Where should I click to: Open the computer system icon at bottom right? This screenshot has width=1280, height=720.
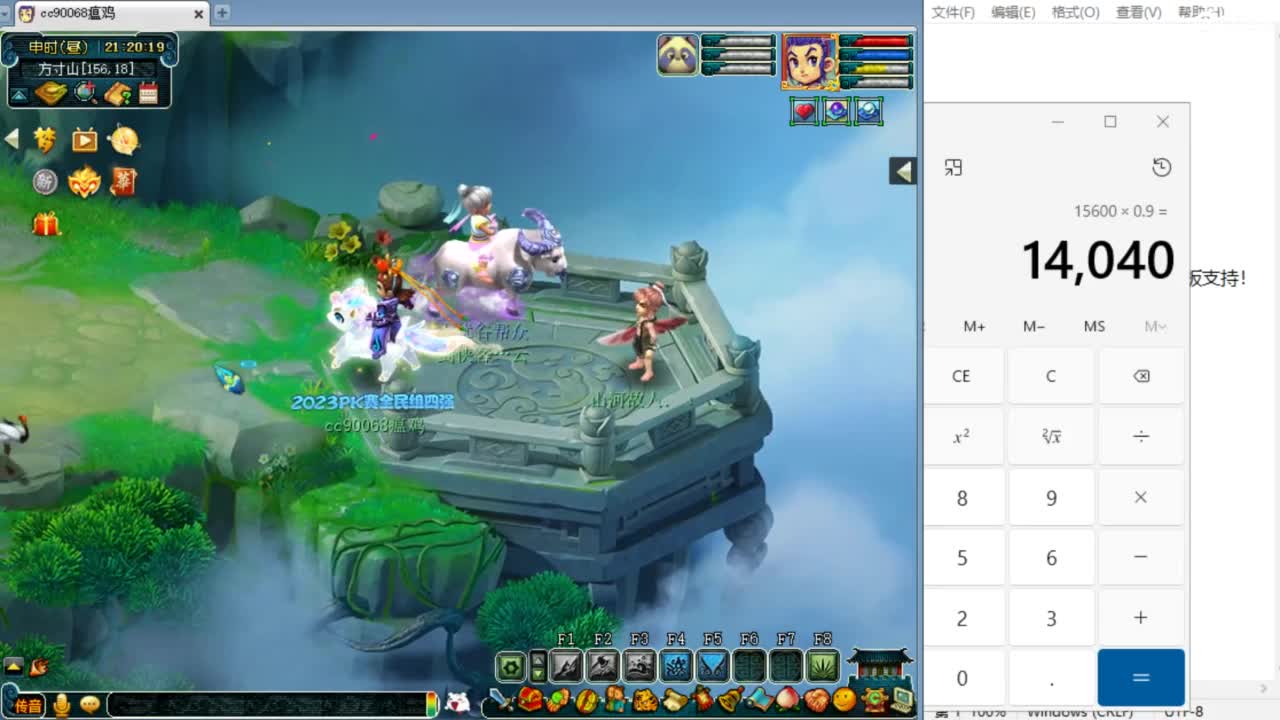point(902,700)
